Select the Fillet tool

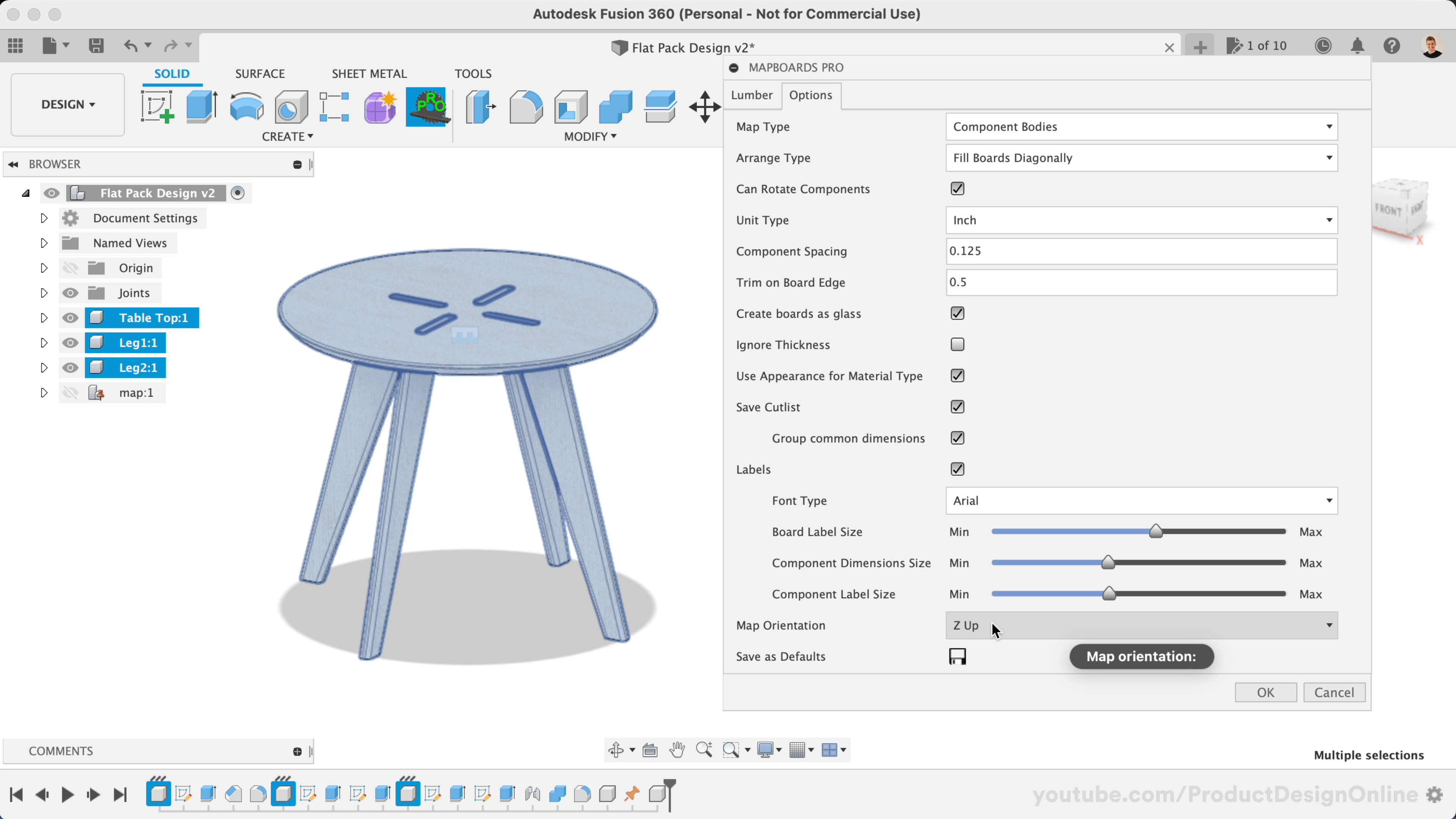[526, 107]
